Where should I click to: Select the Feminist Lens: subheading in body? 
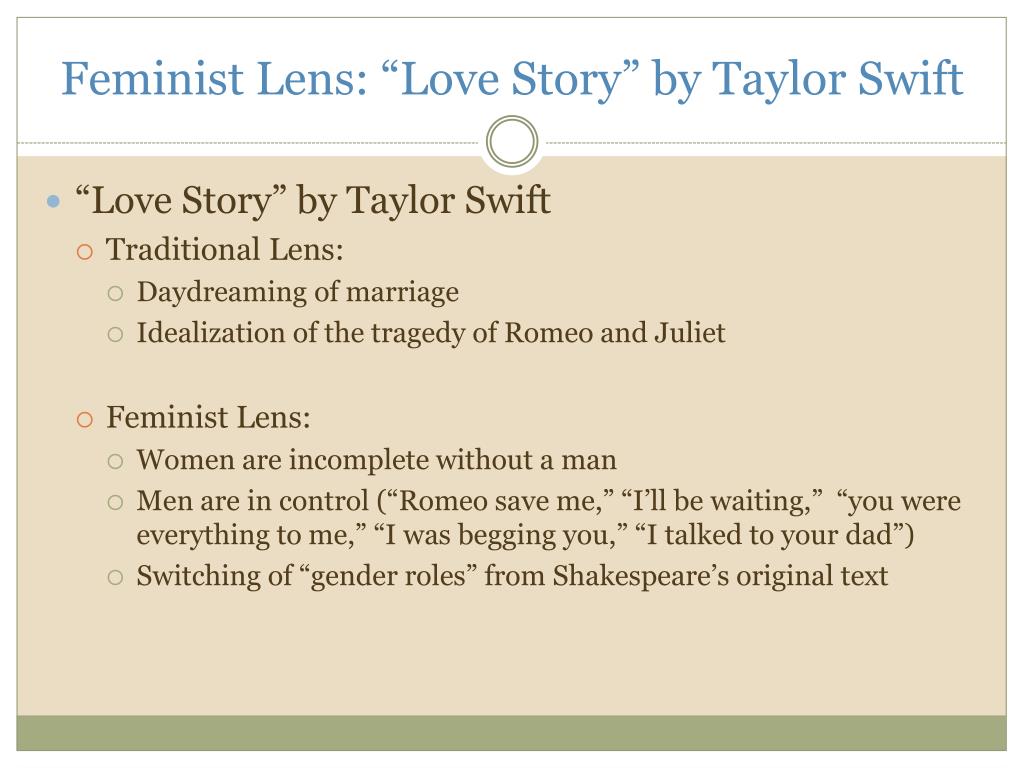click(x=208, y=417)
